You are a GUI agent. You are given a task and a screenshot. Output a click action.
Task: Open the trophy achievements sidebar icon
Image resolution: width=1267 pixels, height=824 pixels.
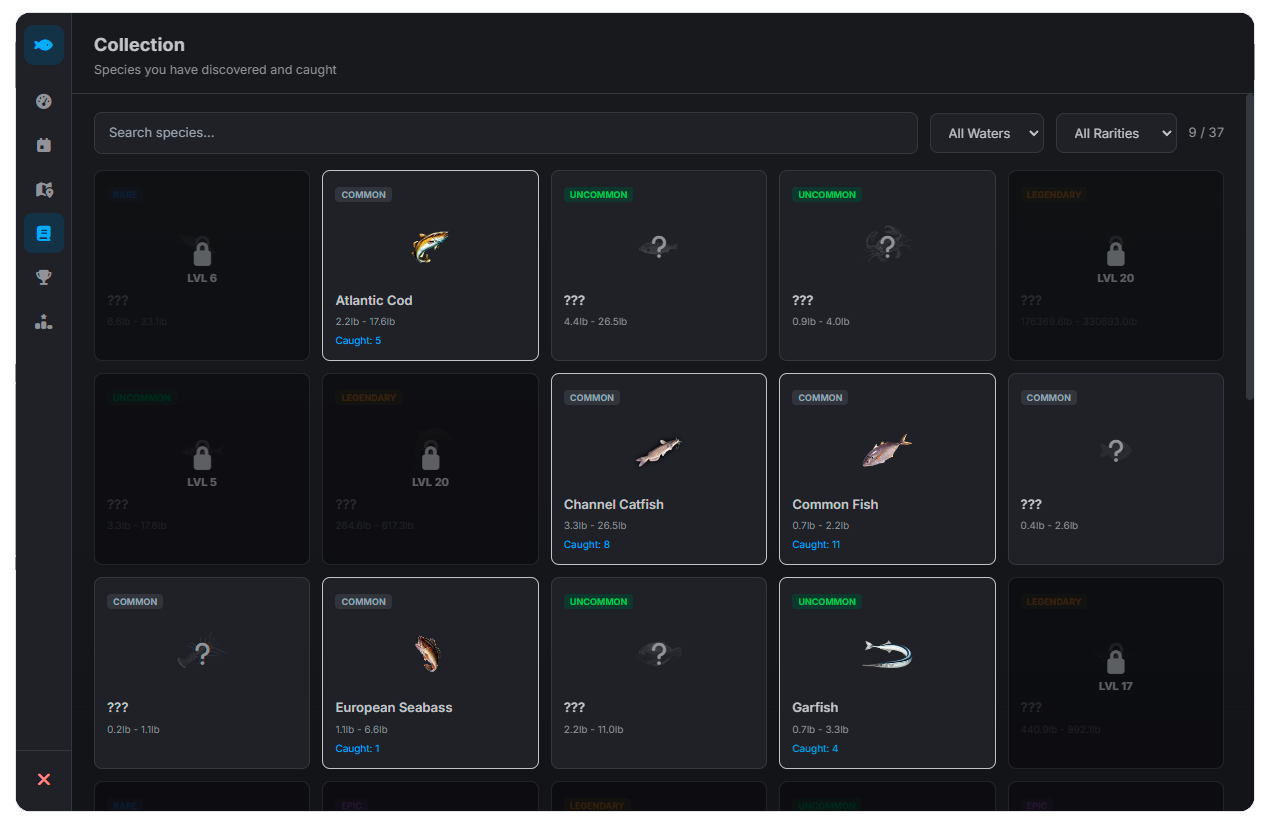44,277
